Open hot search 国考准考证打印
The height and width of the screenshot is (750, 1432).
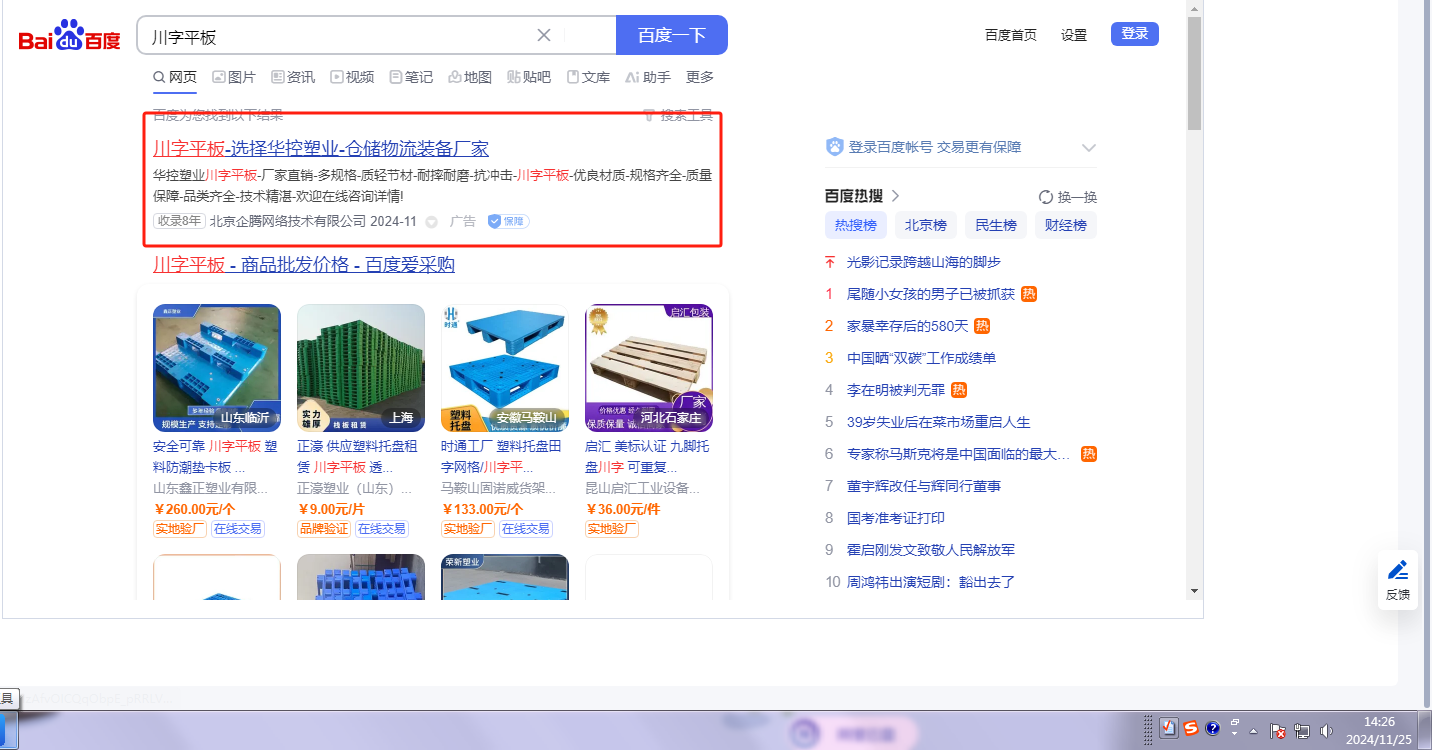(x=896, y=518)
